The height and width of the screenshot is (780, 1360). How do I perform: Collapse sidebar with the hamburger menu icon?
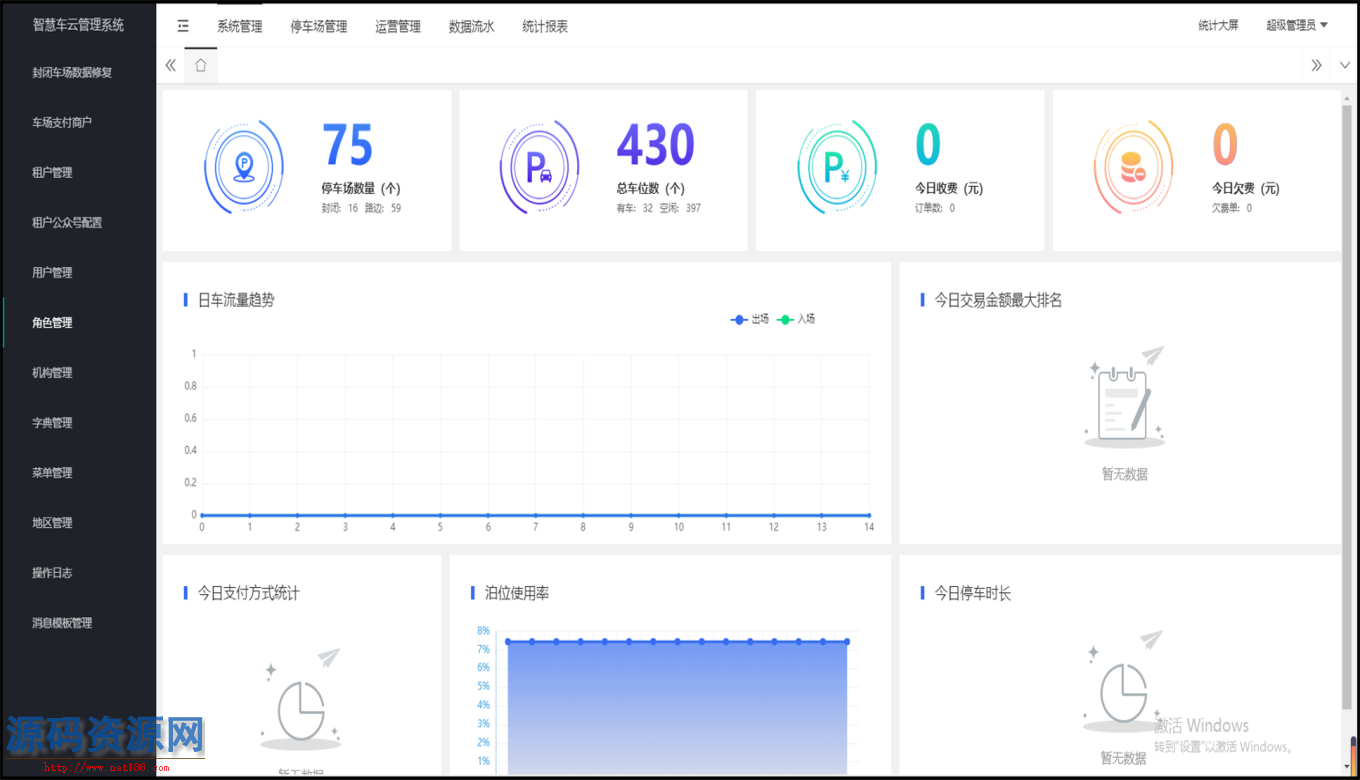pyautogui.click(x=183, y=26)
